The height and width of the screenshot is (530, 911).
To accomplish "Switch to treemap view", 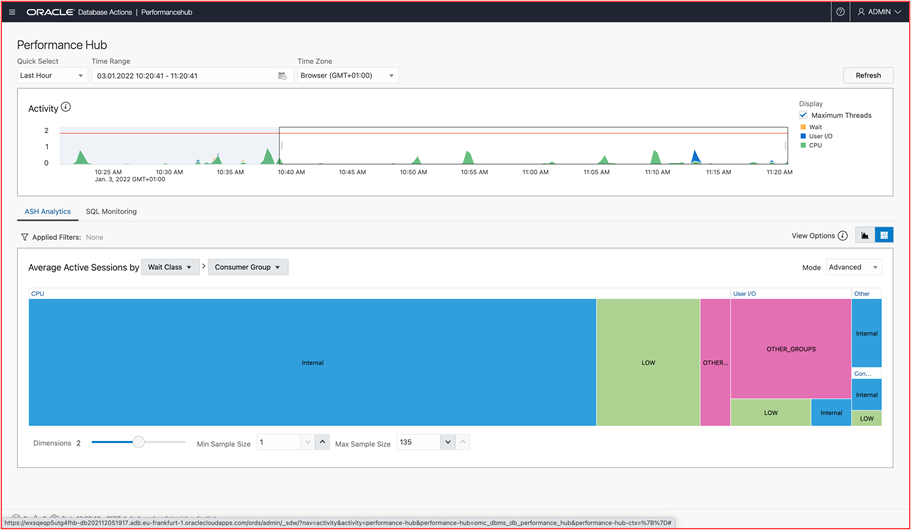I will click(884, 235).
